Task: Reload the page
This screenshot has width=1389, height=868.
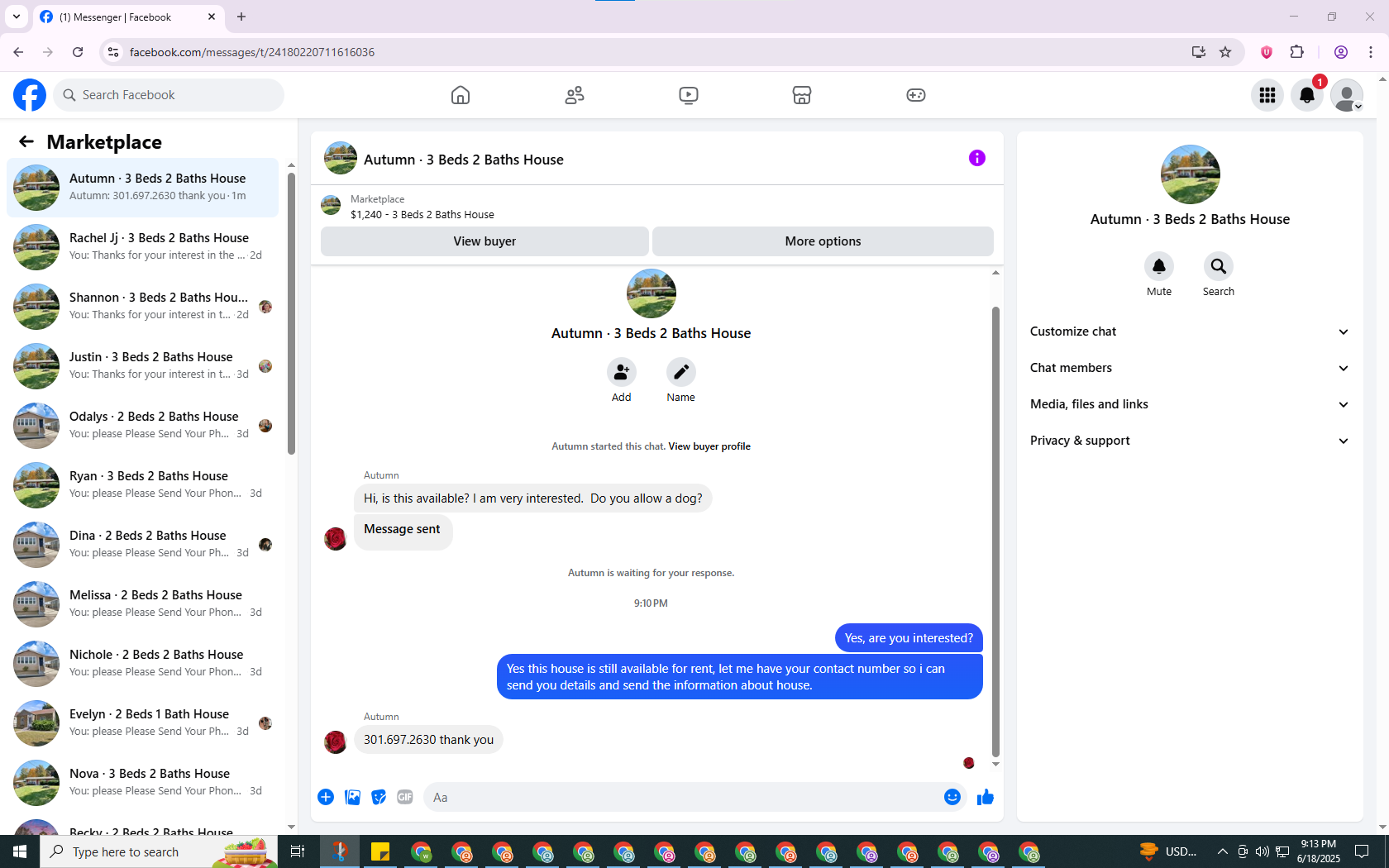Action: pos(78,52)
